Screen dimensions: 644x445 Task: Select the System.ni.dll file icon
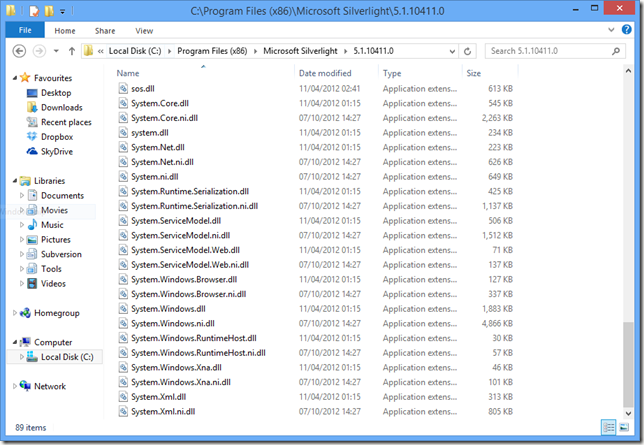click(x=123, y=177)
